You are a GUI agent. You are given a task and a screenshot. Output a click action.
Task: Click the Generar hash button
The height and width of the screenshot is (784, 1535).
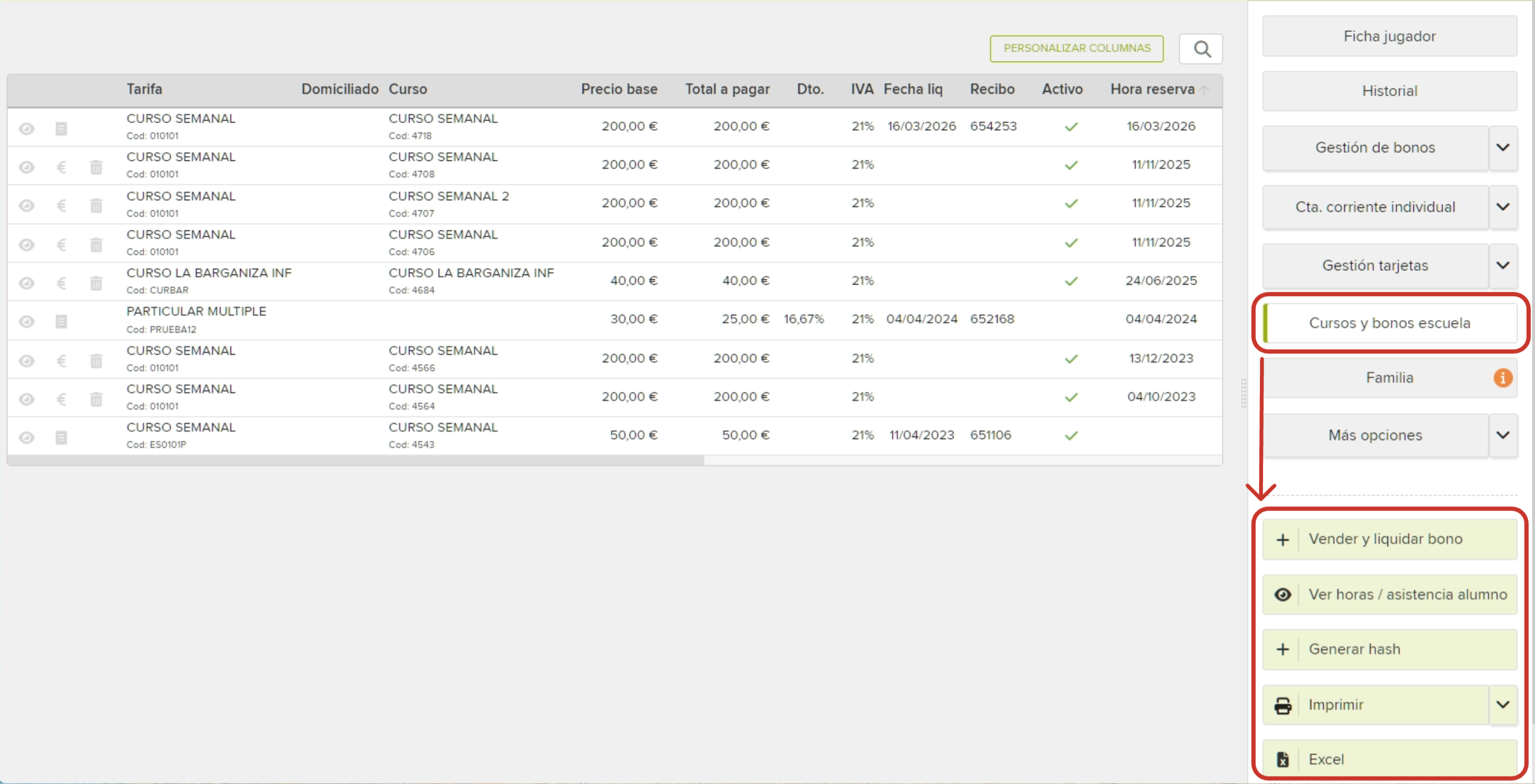1389,650
